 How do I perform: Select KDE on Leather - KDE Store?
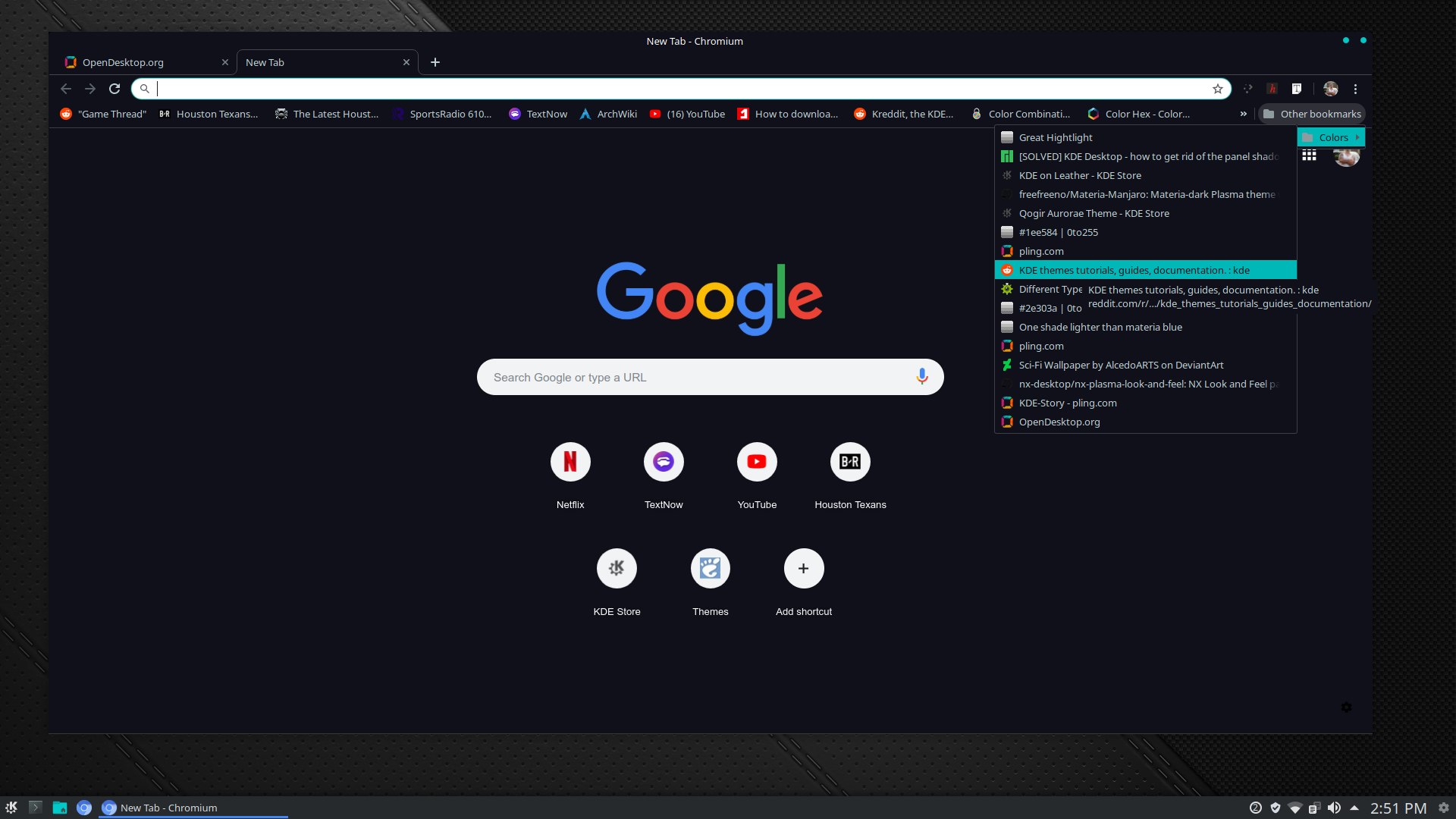tap(1145, 175)
